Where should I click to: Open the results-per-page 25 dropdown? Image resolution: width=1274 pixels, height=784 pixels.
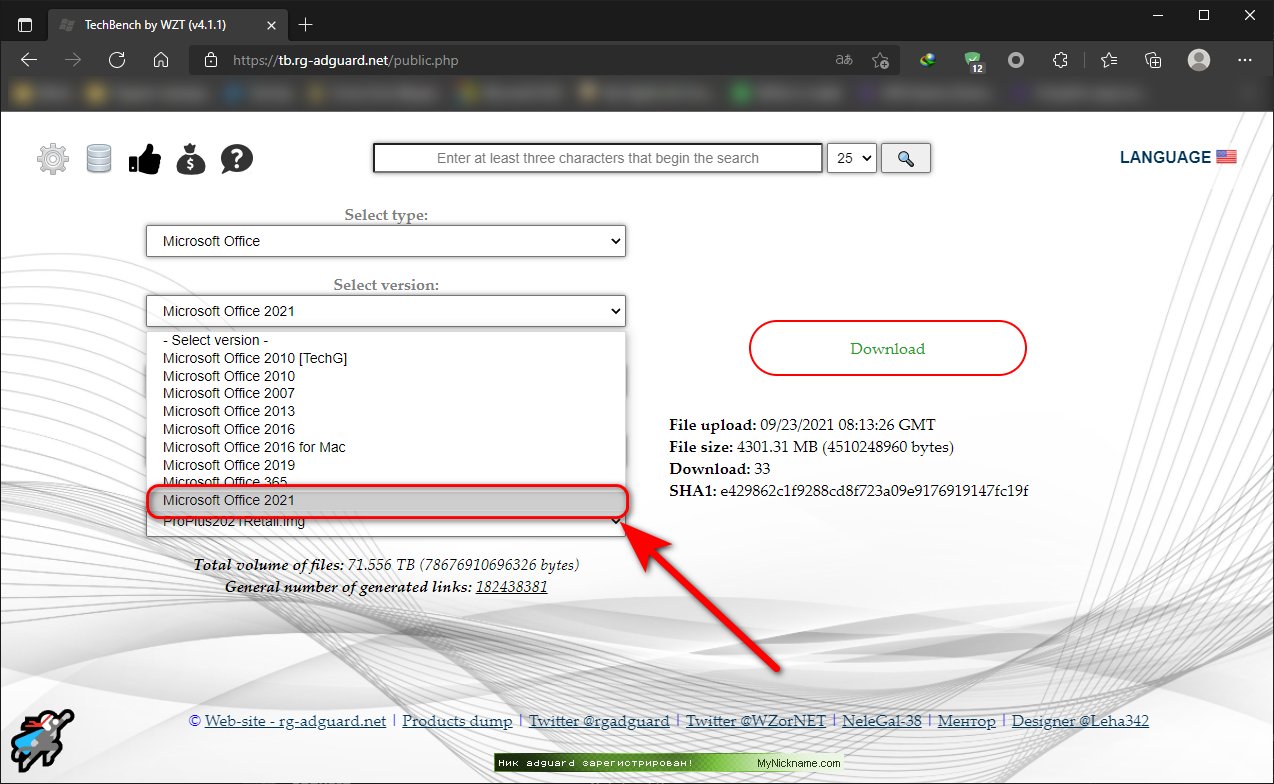[852, 158]
